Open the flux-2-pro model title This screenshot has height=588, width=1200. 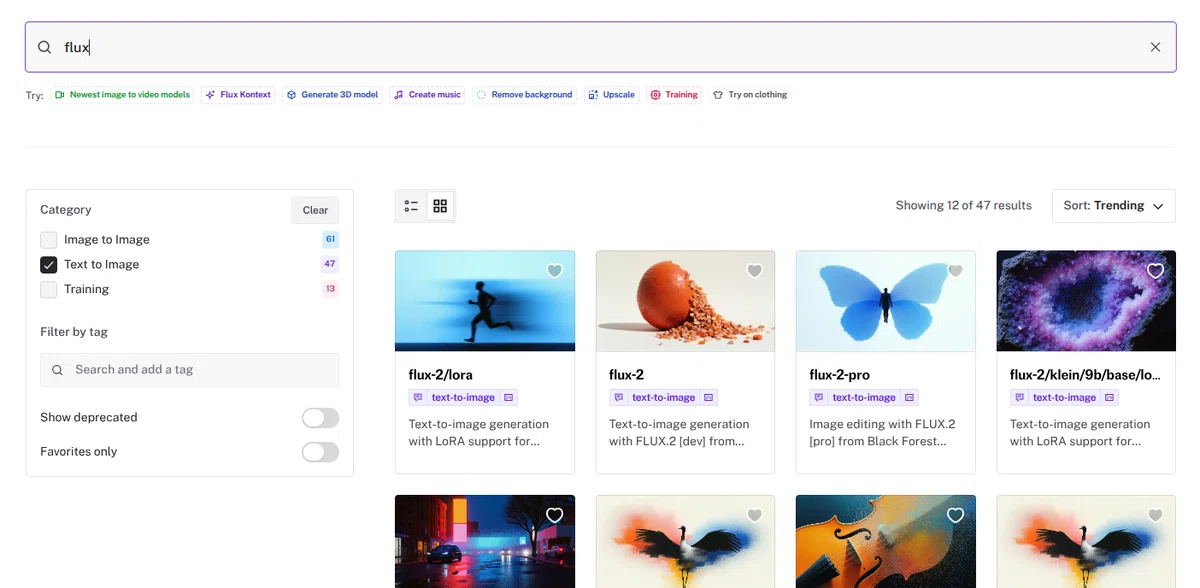pyautogui.click(x=840, y=375)
